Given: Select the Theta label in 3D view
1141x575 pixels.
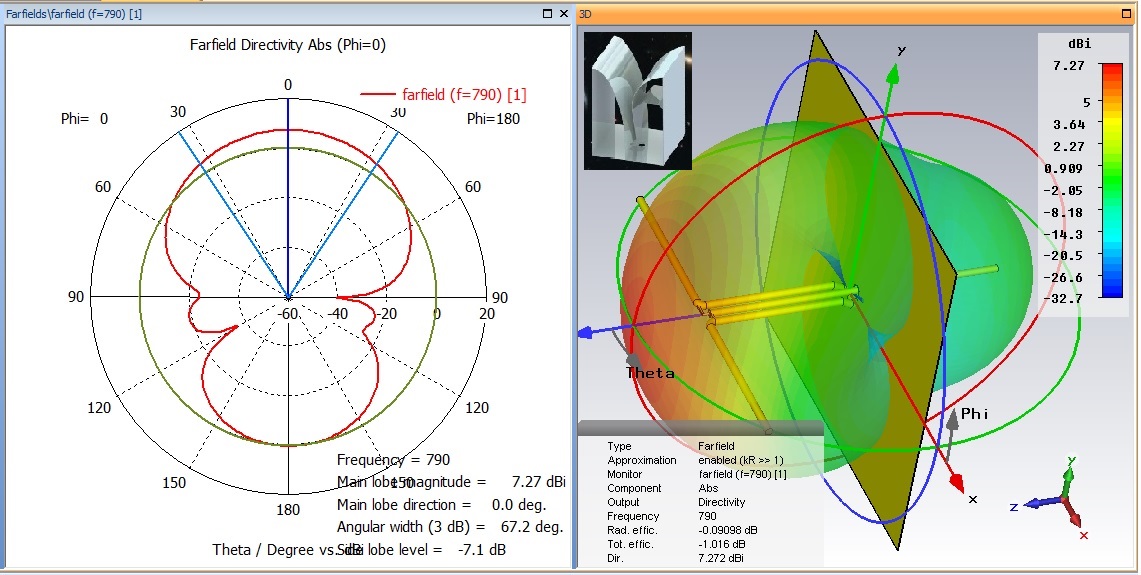Looking at the screenshot, I should click(650, 373).
